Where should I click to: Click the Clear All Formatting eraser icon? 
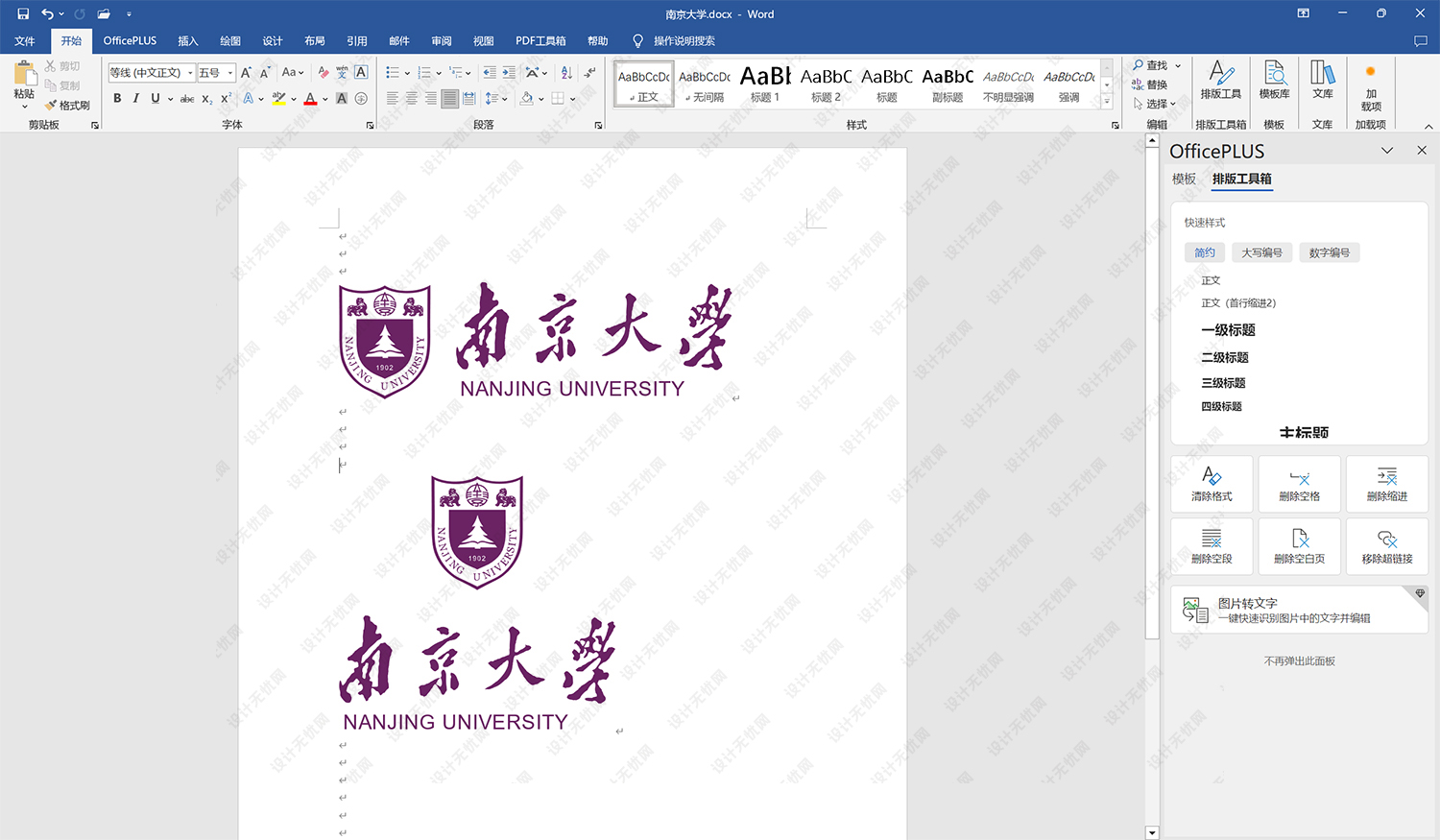click(x=324, y=72)
